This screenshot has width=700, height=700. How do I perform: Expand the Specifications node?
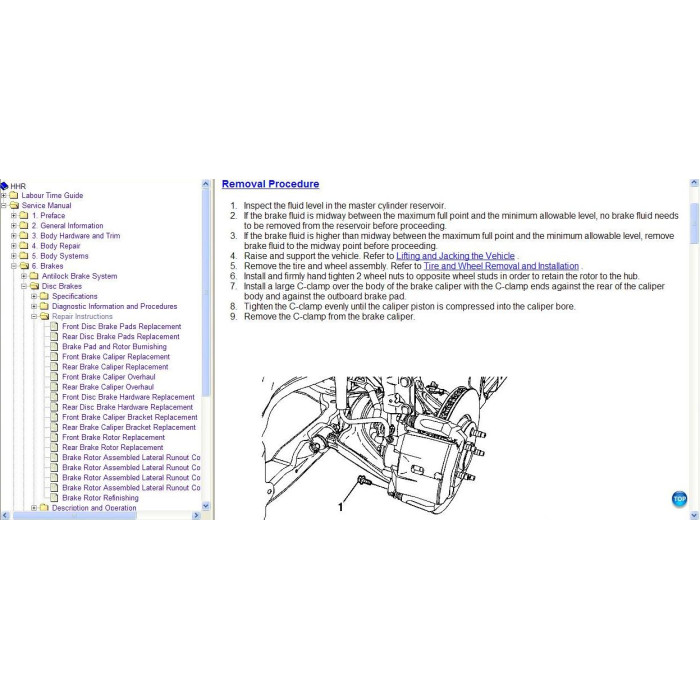[34, 296]
